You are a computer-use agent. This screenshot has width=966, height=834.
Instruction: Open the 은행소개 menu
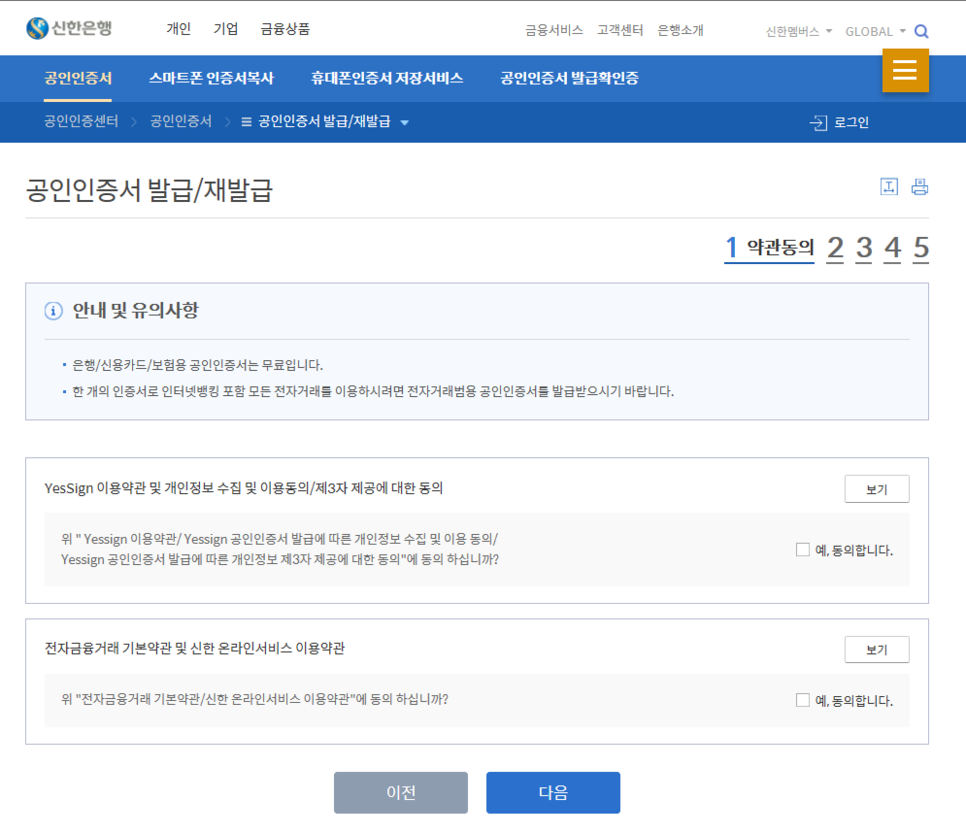[680, 30]
